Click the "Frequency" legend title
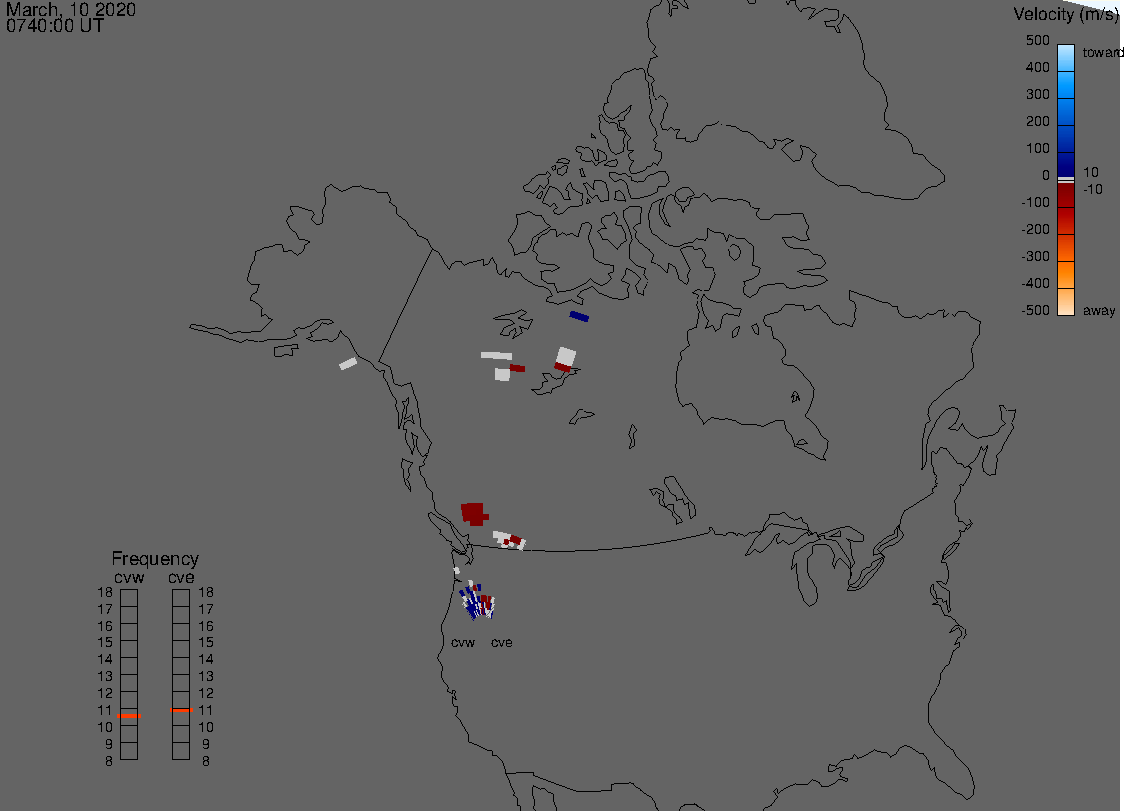Image resolution: width=1124 pixels, height=811 pixels. [155, 559]
